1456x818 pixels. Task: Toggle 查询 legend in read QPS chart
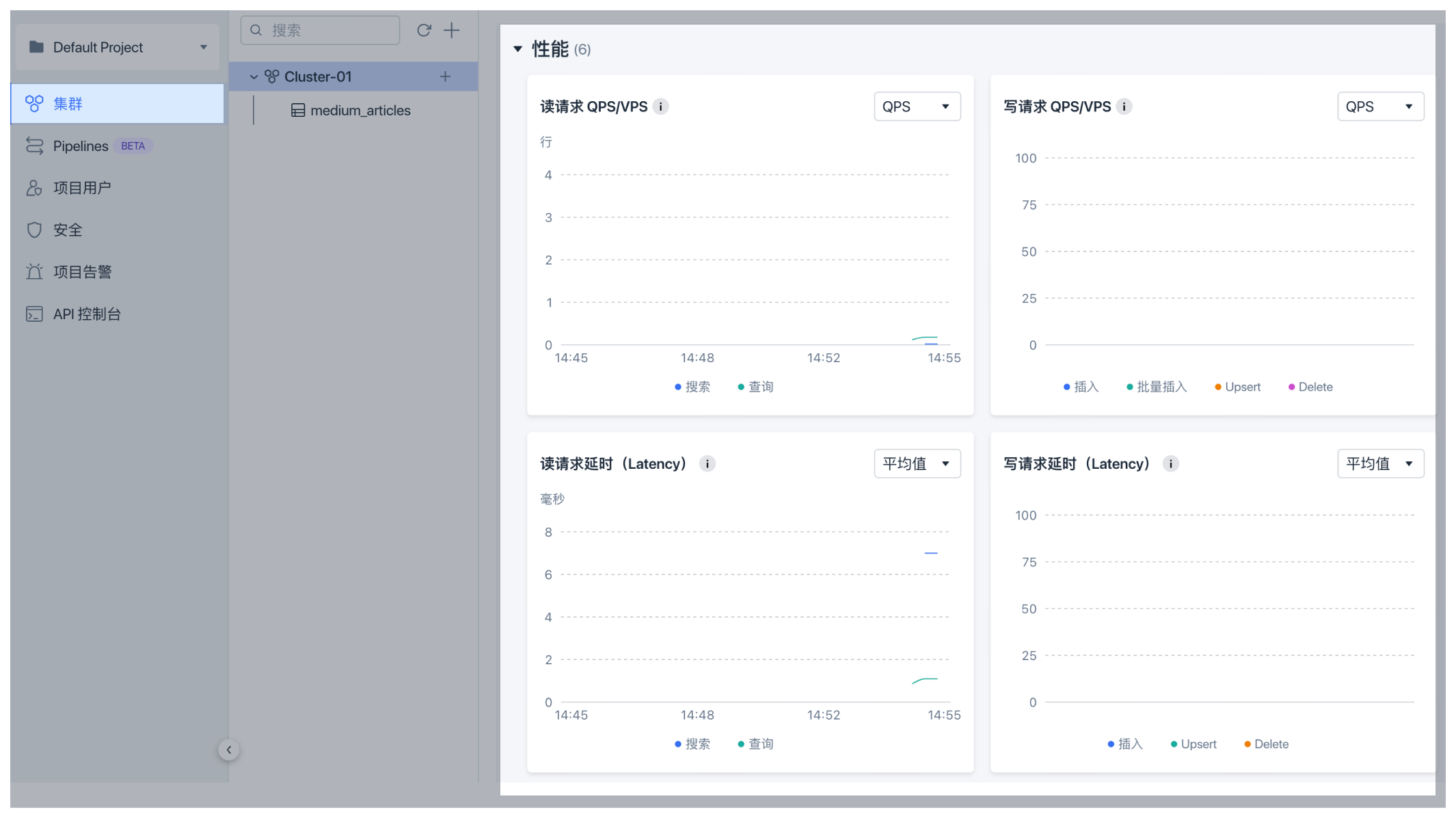click(x=755, y=387)
